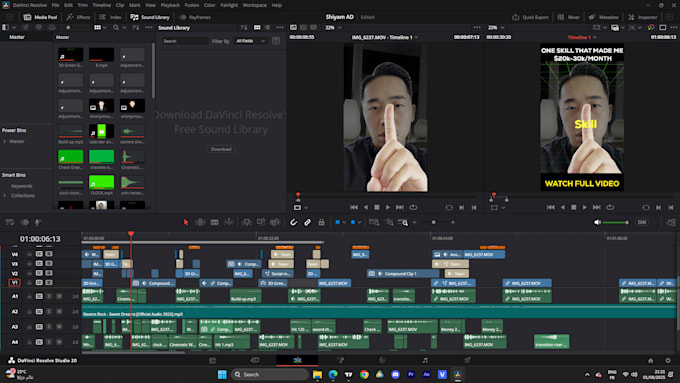
Task: Toggle Linked Selection chain icon
Action: (307, 222)
